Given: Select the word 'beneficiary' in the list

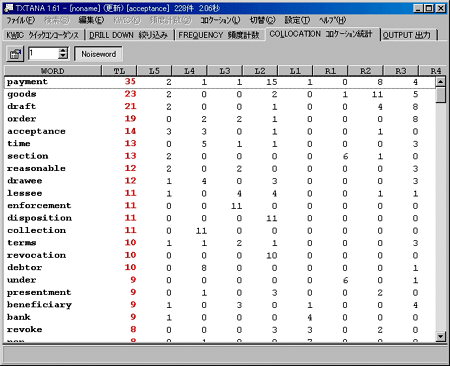Looking at the screenshot, I should pyautogui.click(x=39, y=305).
